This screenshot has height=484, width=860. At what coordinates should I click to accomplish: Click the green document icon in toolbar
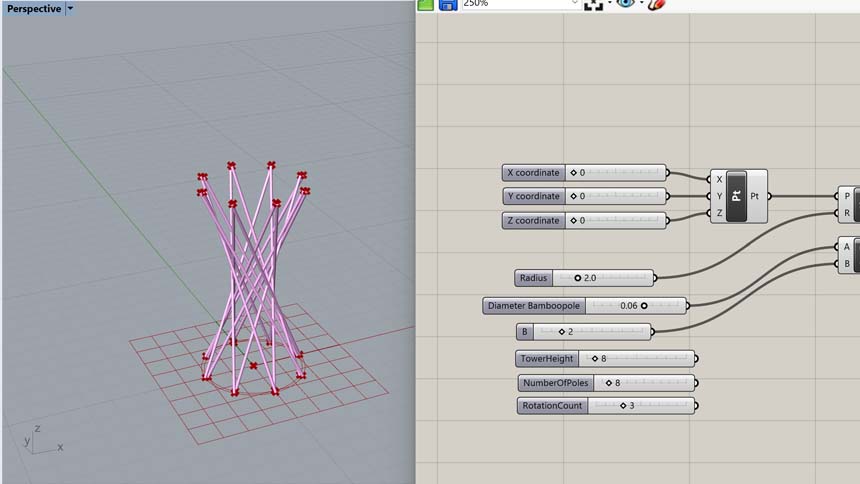[426, 5]
